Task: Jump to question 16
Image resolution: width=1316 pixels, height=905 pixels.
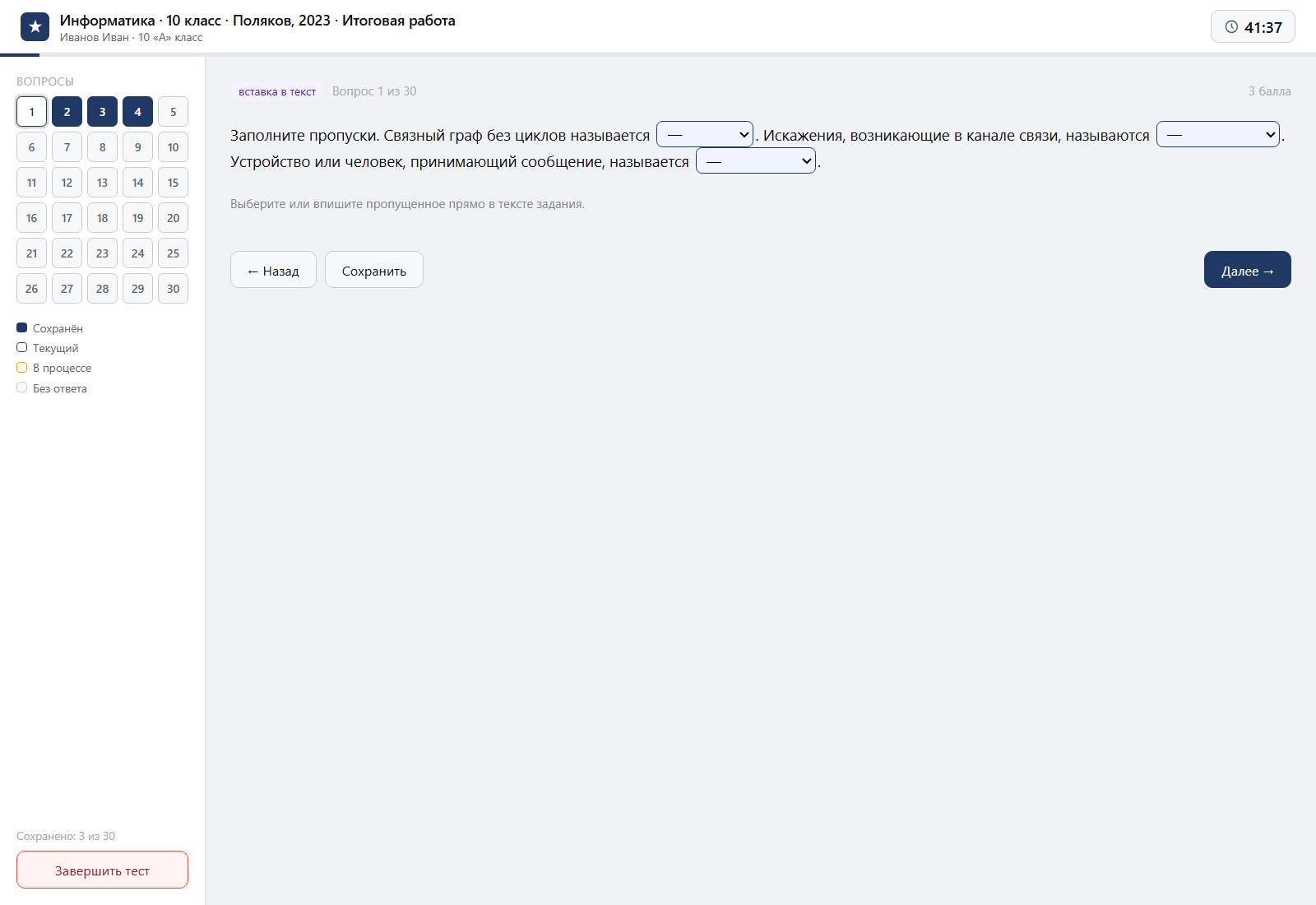Action: [x=31, y=218]
